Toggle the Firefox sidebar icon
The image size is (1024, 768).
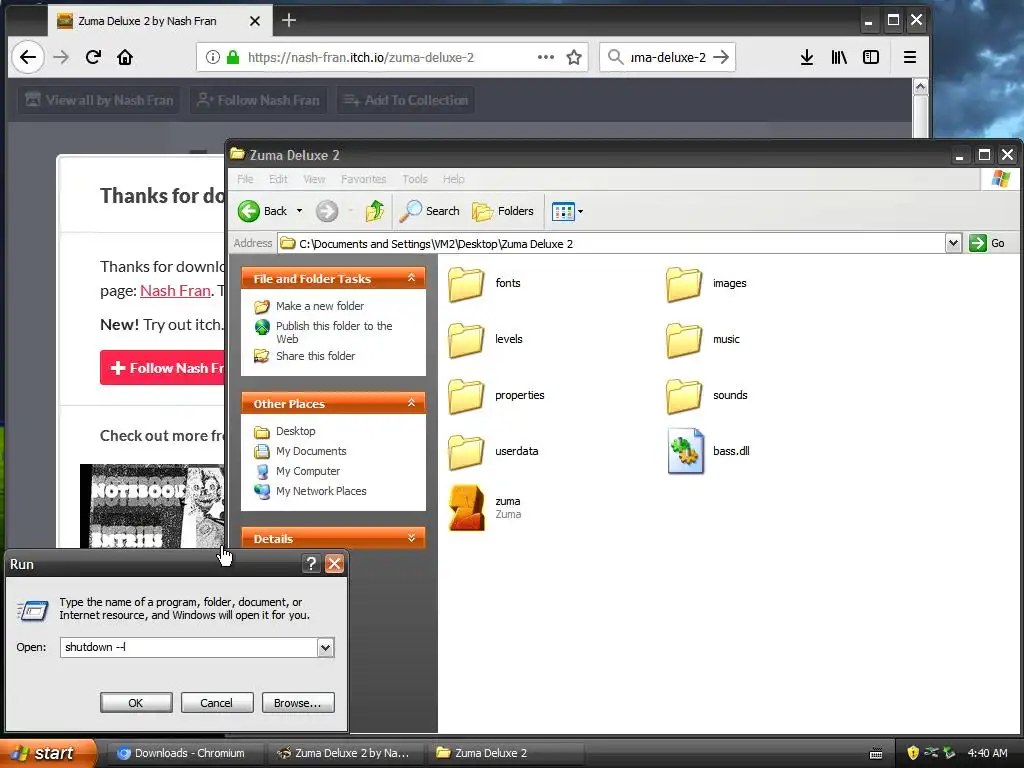pos(871,57)
